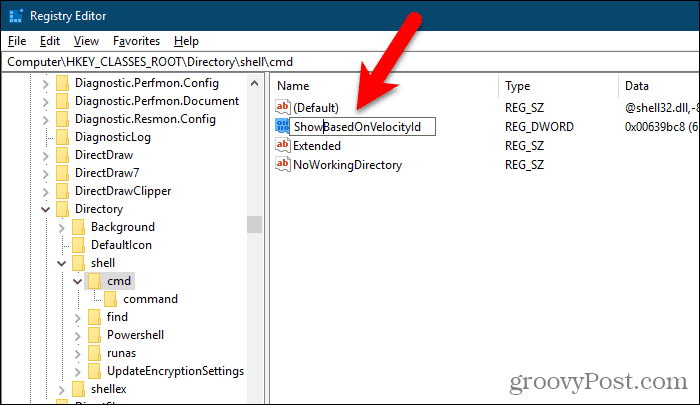700x405 pixels.
Task: Select the DirectDrawClipper folder icon
Action: (62, 191)
